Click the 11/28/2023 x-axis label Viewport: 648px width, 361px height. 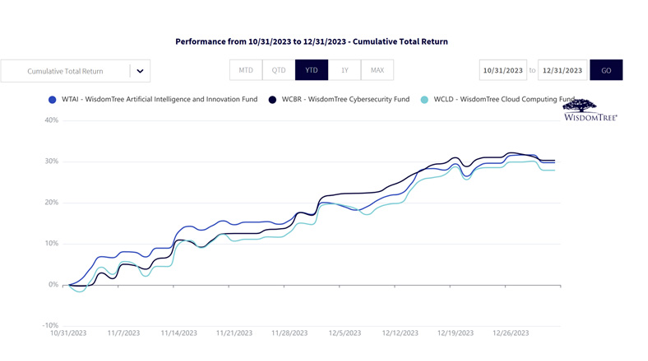coord(290,333)
